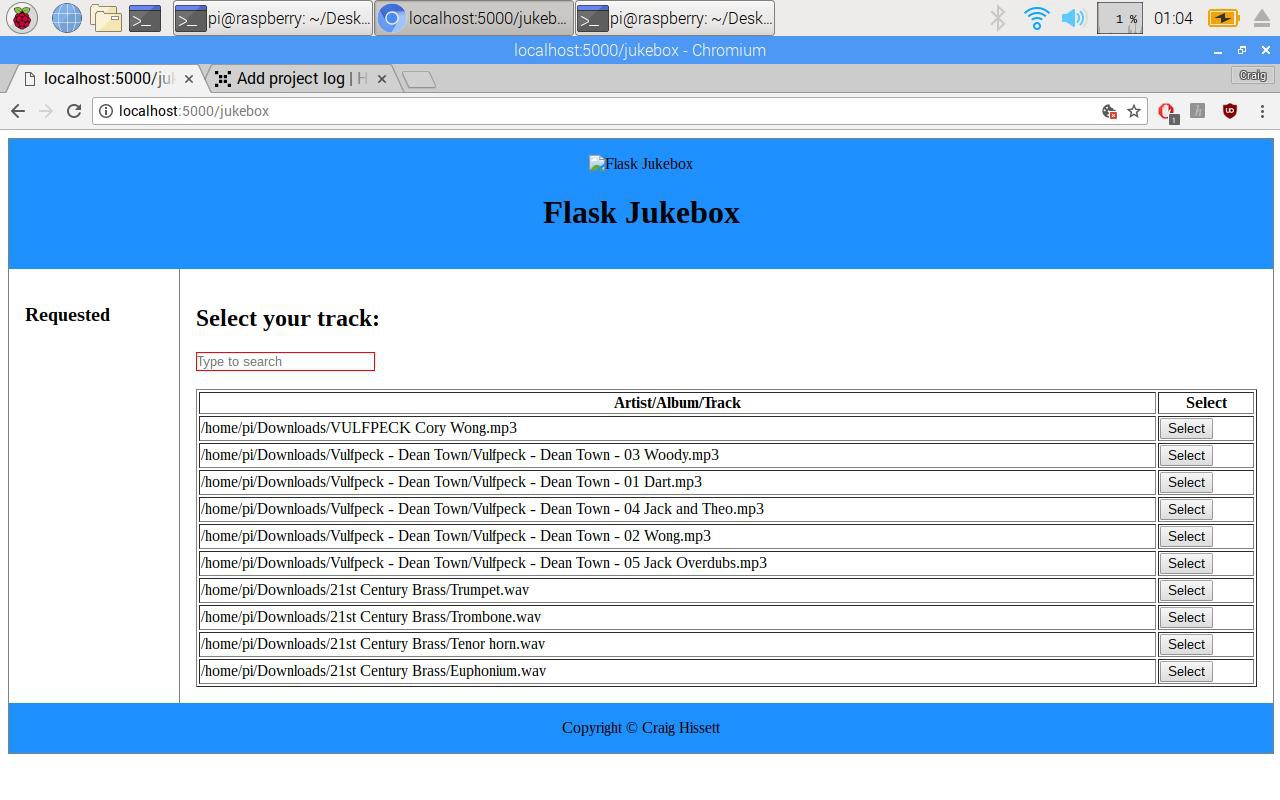Open the file manager folder icon

(x=106, y=18)
